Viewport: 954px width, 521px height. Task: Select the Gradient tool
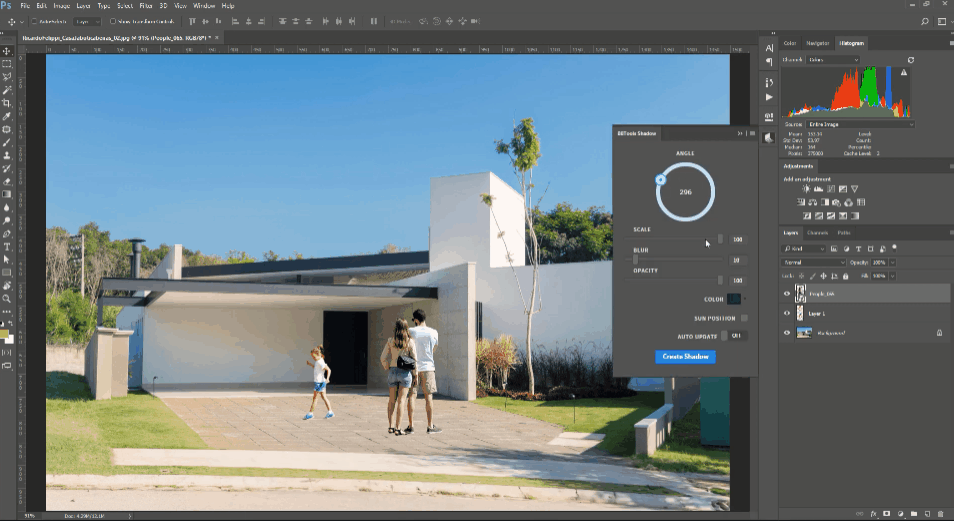point(7,194)
